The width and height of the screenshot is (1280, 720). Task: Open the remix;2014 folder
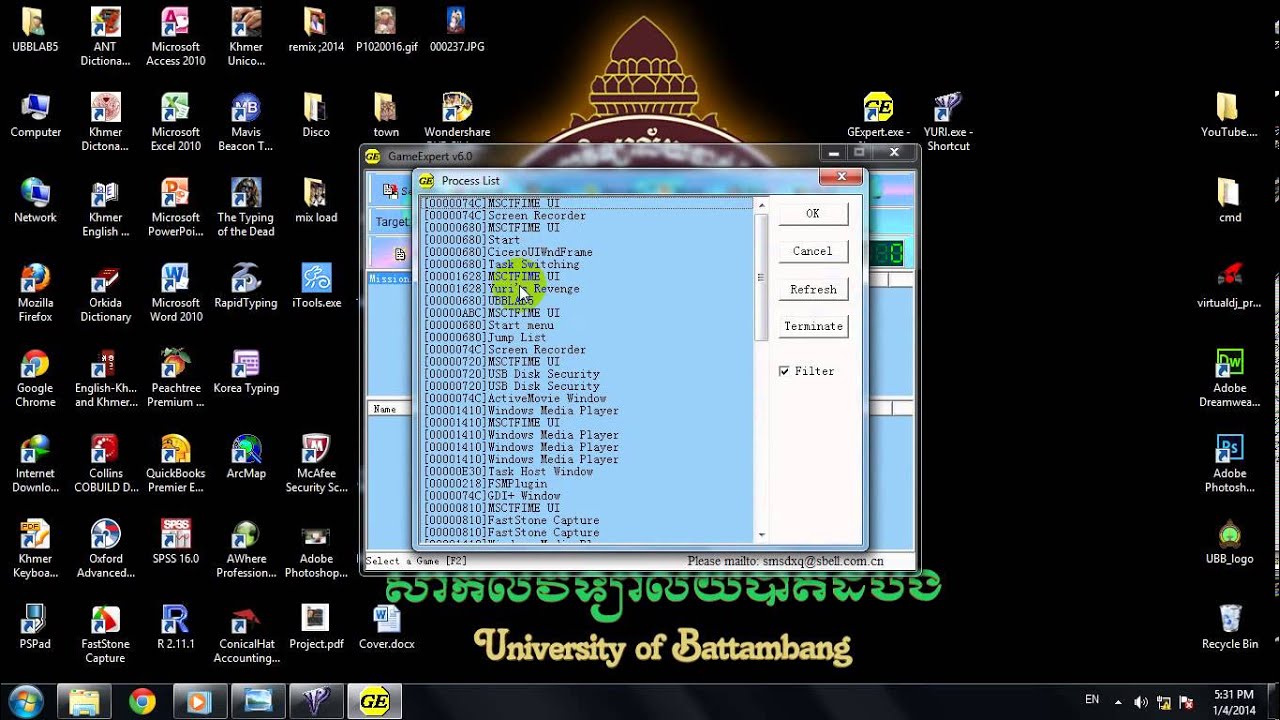[316, 30]
